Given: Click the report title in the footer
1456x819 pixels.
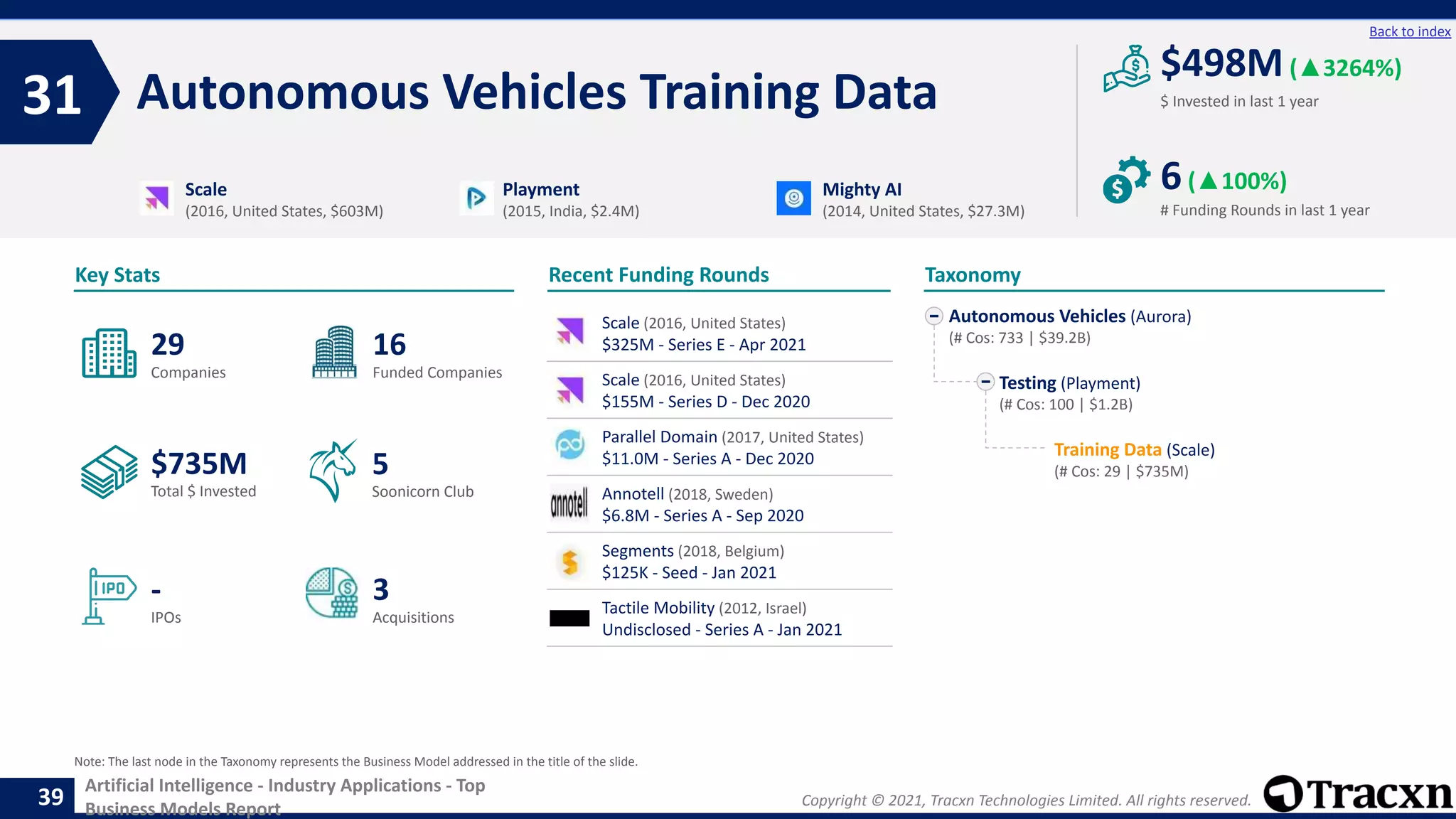Looking at the screenshot, I should coord(284,796).
